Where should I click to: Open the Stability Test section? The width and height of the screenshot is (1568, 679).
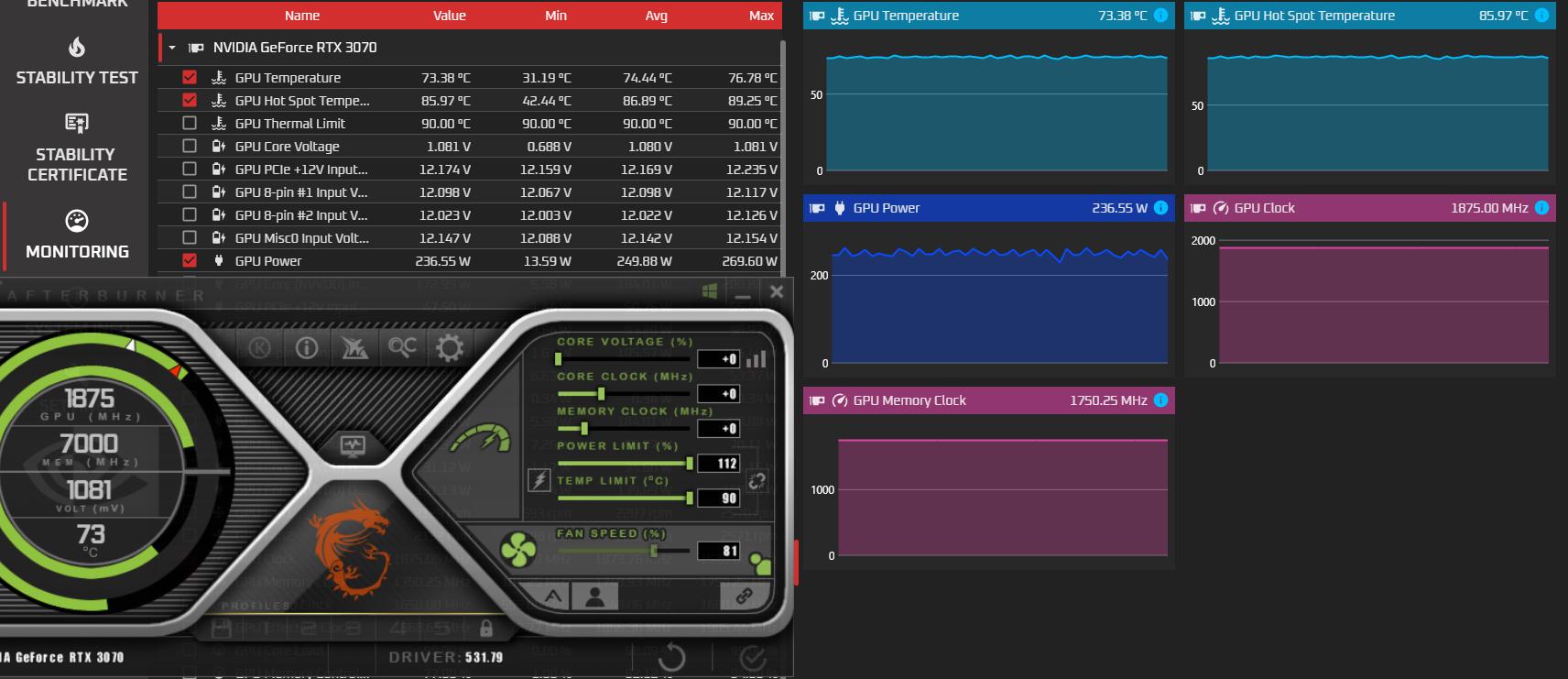coord(77,62)
